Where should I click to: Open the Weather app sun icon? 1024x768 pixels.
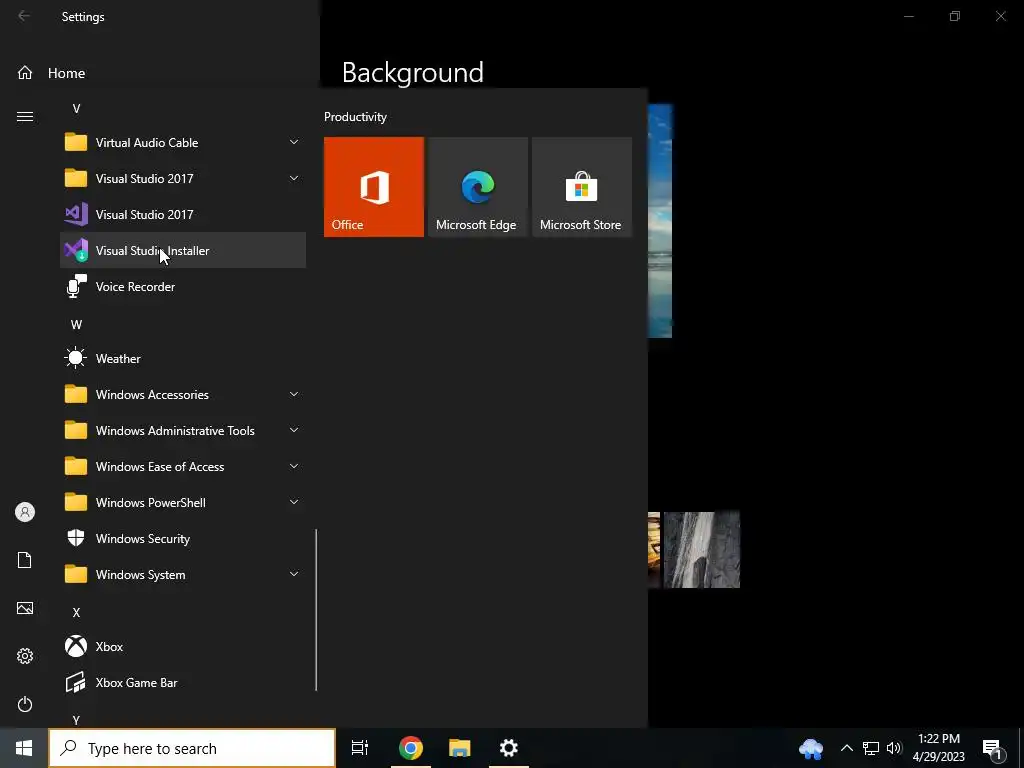[x=76, y=358]
